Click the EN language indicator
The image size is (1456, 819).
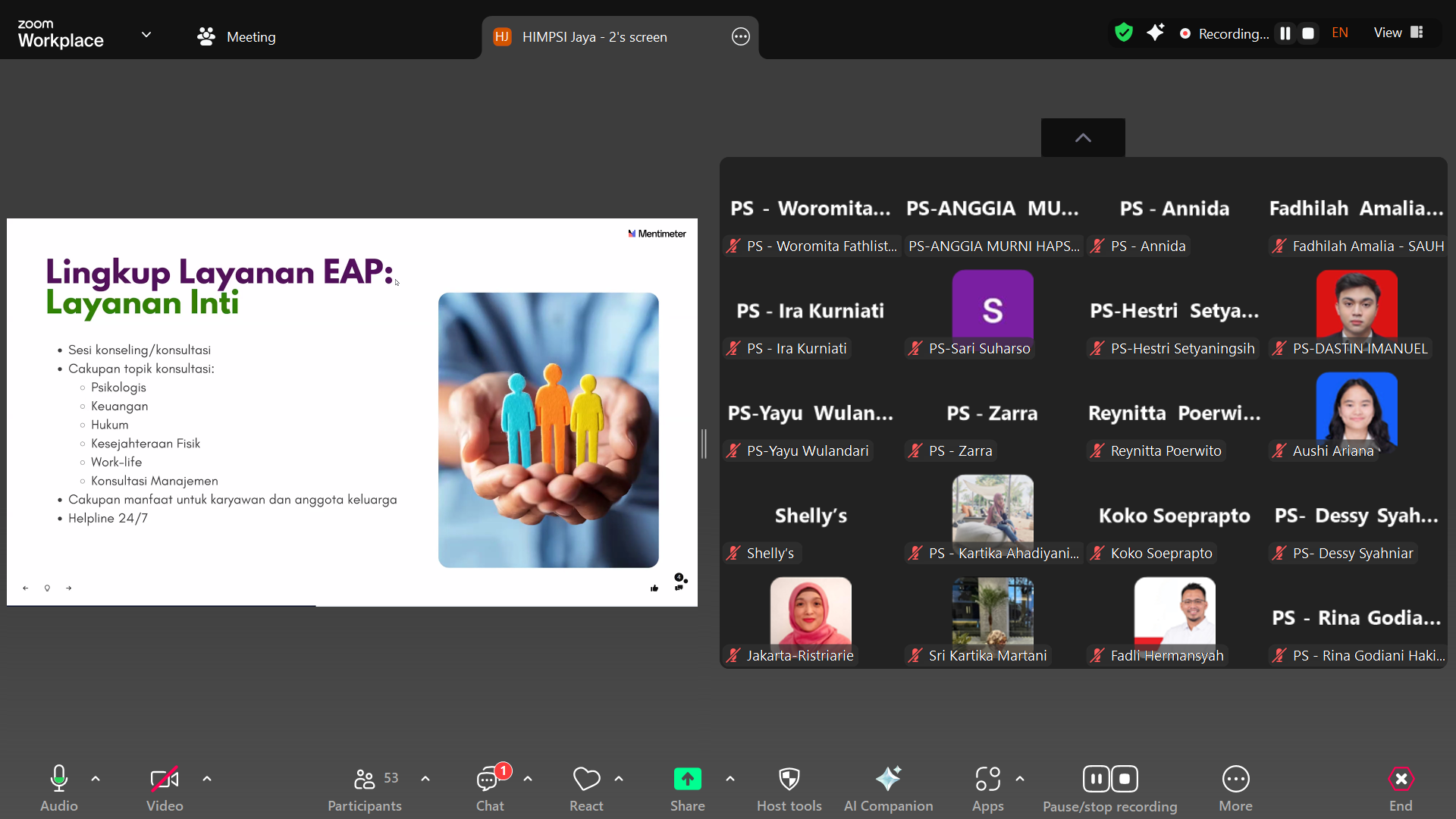click(1340, 33)
